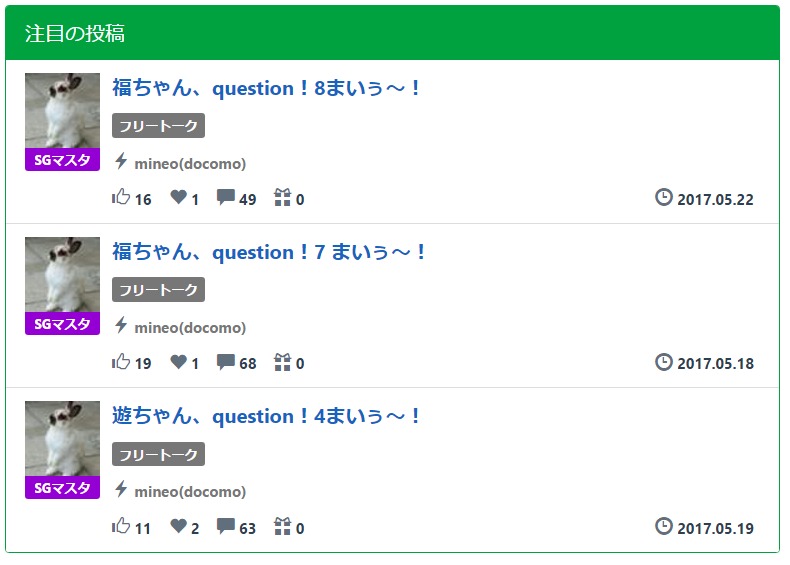Click comment bubble icon on question 8 post
790x565 pixels.
click(x=226, y=197)
